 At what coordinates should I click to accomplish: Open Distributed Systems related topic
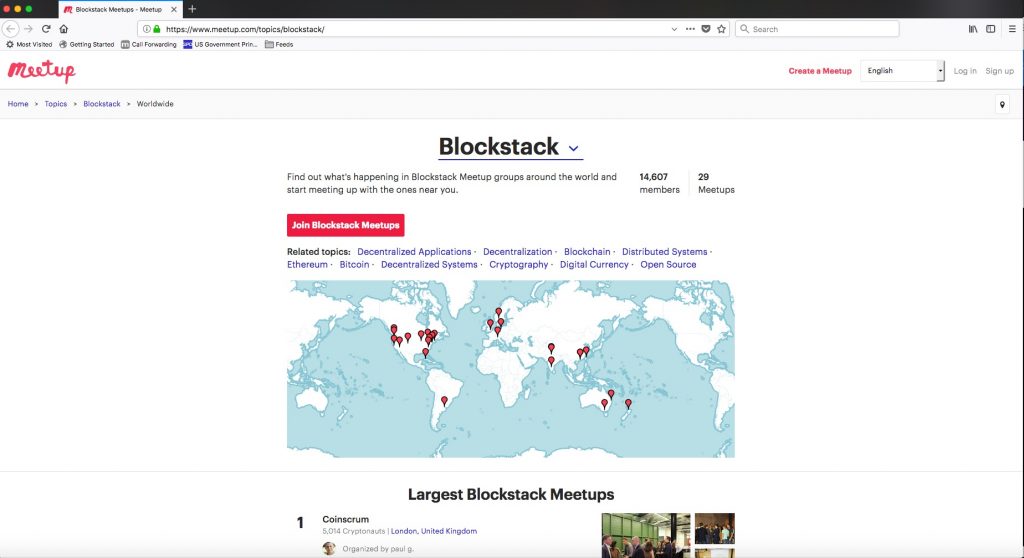pyautogui.click(x=664, y=252)
